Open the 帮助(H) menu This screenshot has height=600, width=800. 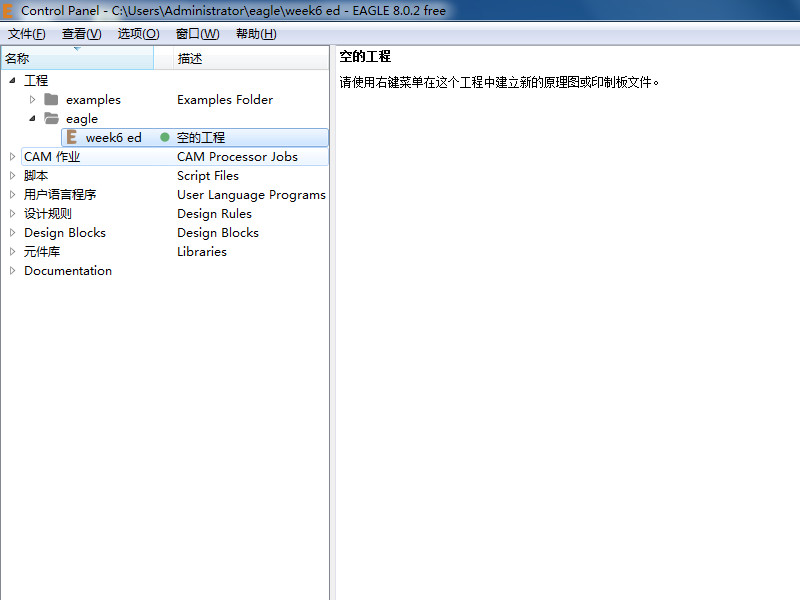click(x=256, y=34)
